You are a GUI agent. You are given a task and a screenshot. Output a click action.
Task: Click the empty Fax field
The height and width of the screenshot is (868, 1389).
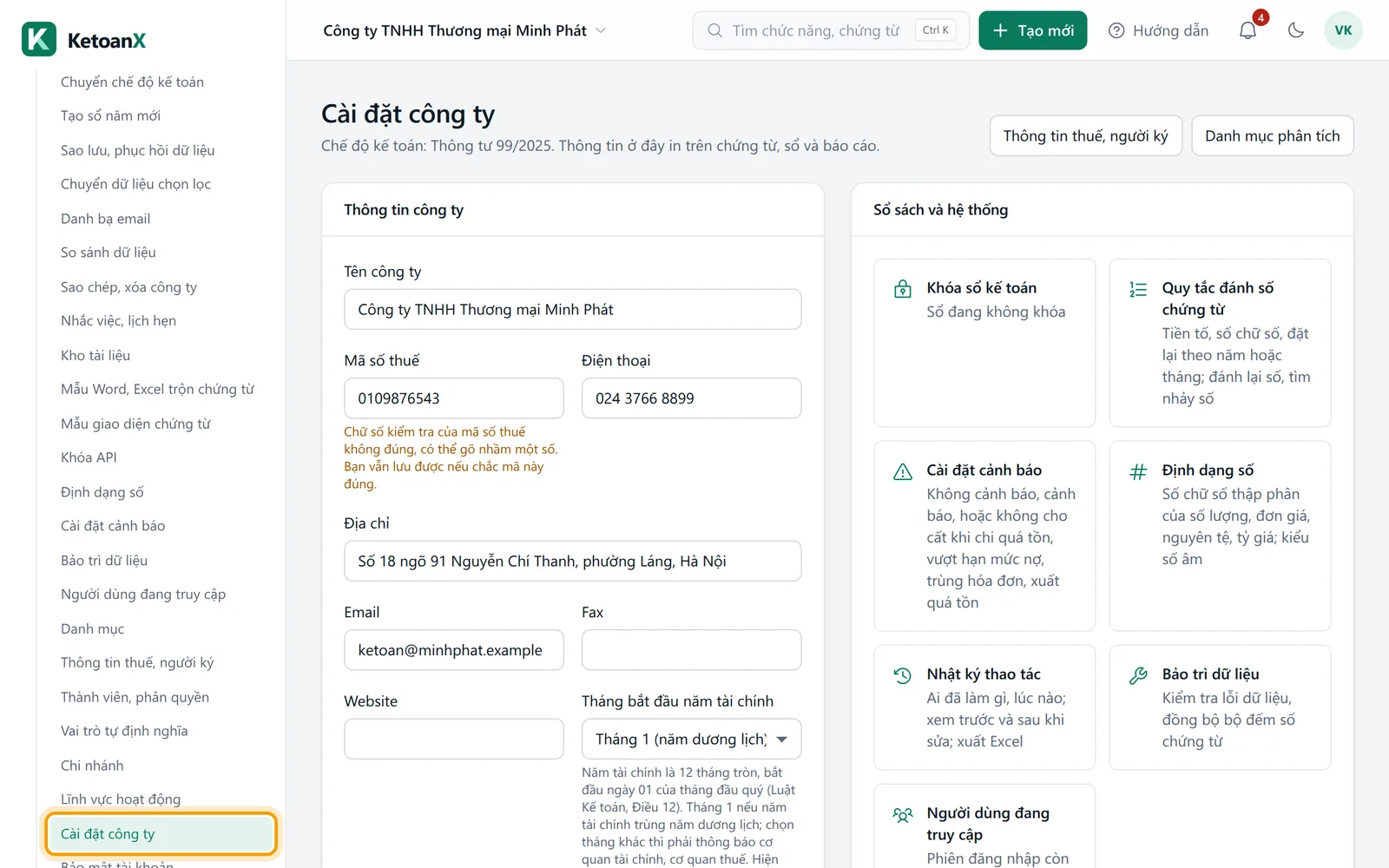(691, 650)
